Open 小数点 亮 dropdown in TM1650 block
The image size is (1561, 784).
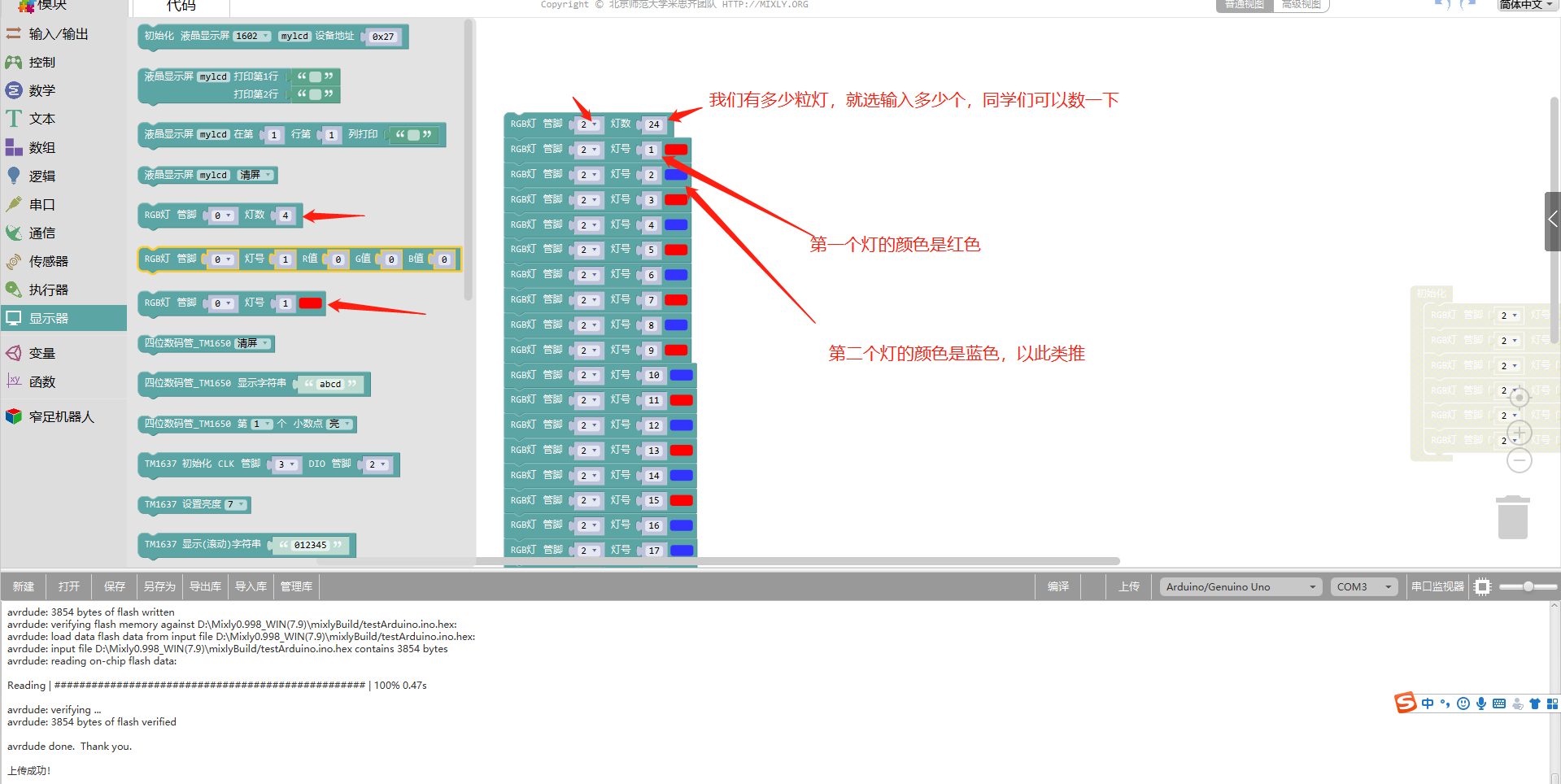[x=339, y=424]
